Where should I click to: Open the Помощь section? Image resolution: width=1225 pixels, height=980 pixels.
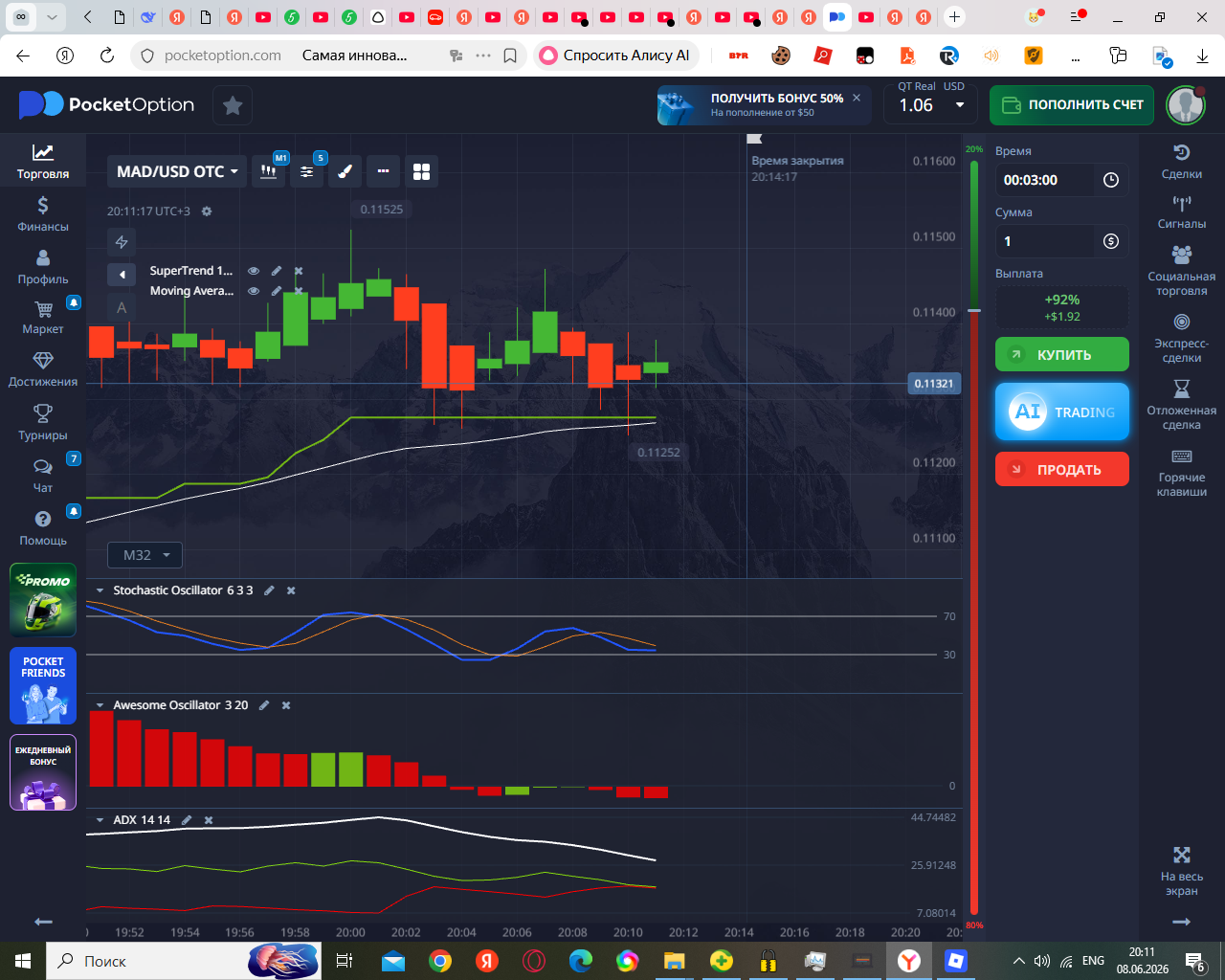[x=43, y=528]
